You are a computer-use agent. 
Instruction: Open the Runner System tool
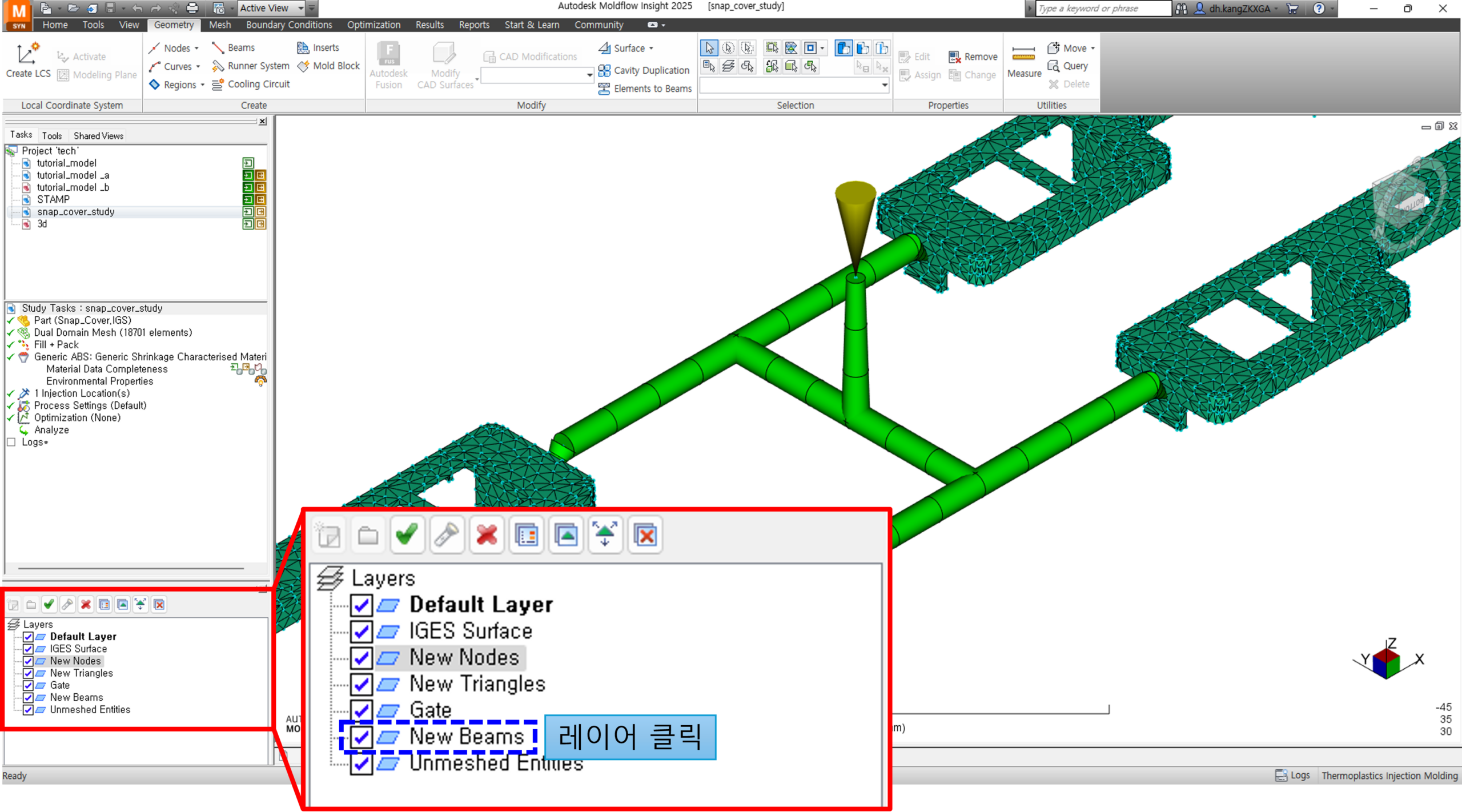pyautogui.click(x=251, y=66)
